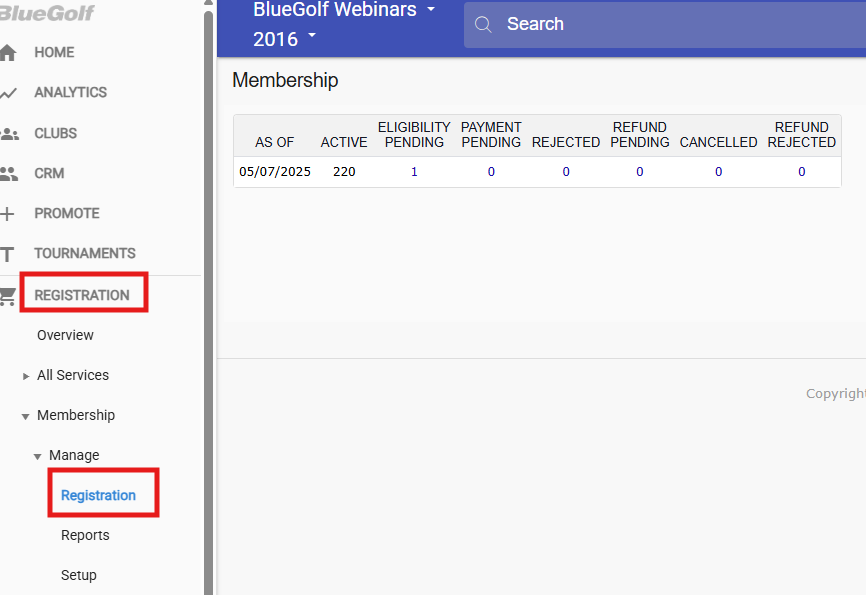Click the 05/07/2025 date cell
Image resolution: width=866 pixels, height=595 pixels.
(274, 172)
